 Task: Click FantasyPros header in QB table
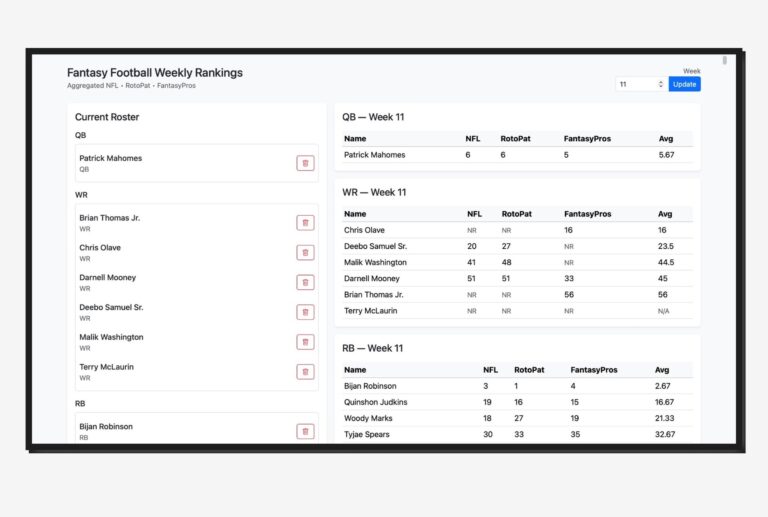pos(587,139)
